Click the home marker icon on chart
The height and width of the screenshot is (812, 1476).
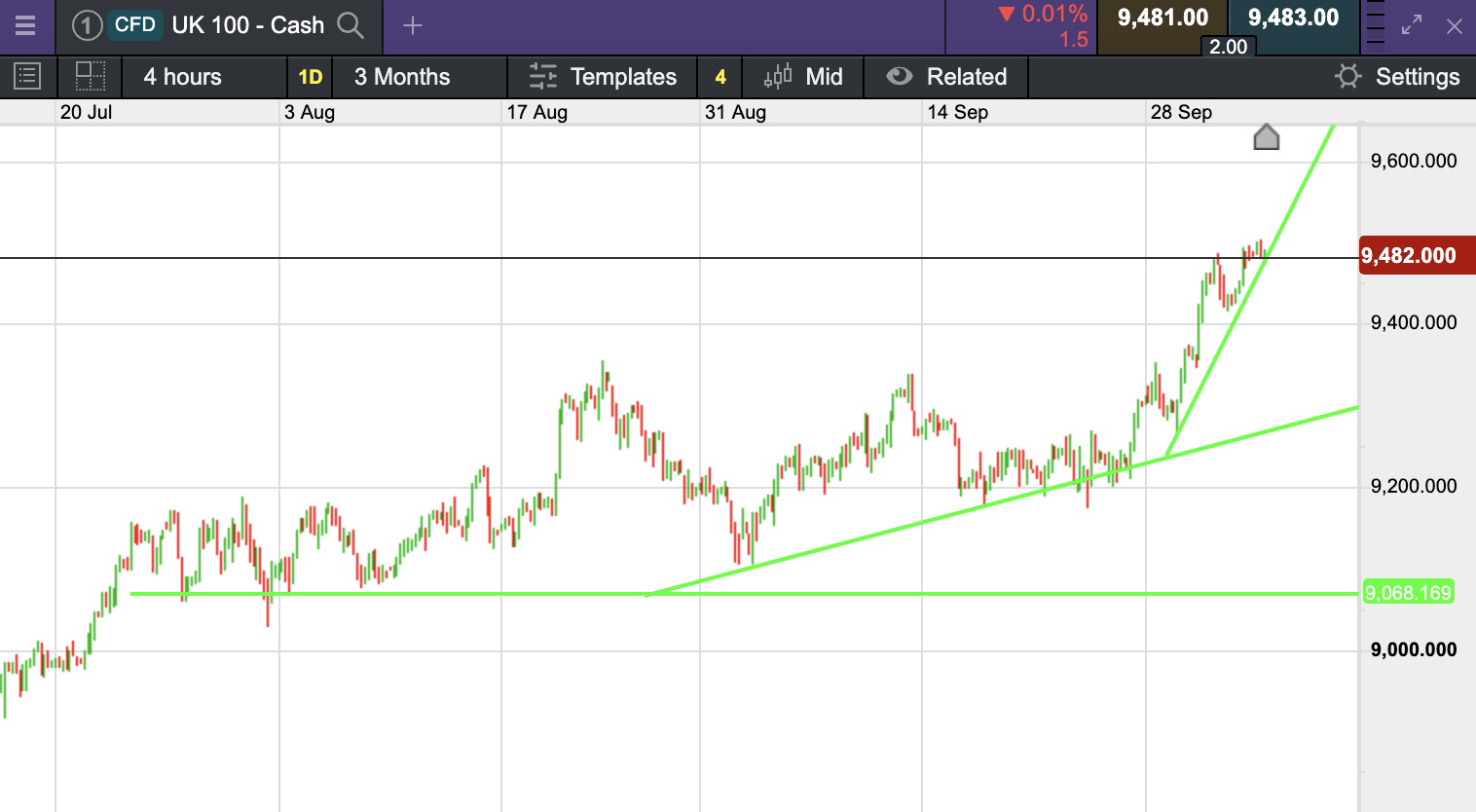pos(1266,137)
